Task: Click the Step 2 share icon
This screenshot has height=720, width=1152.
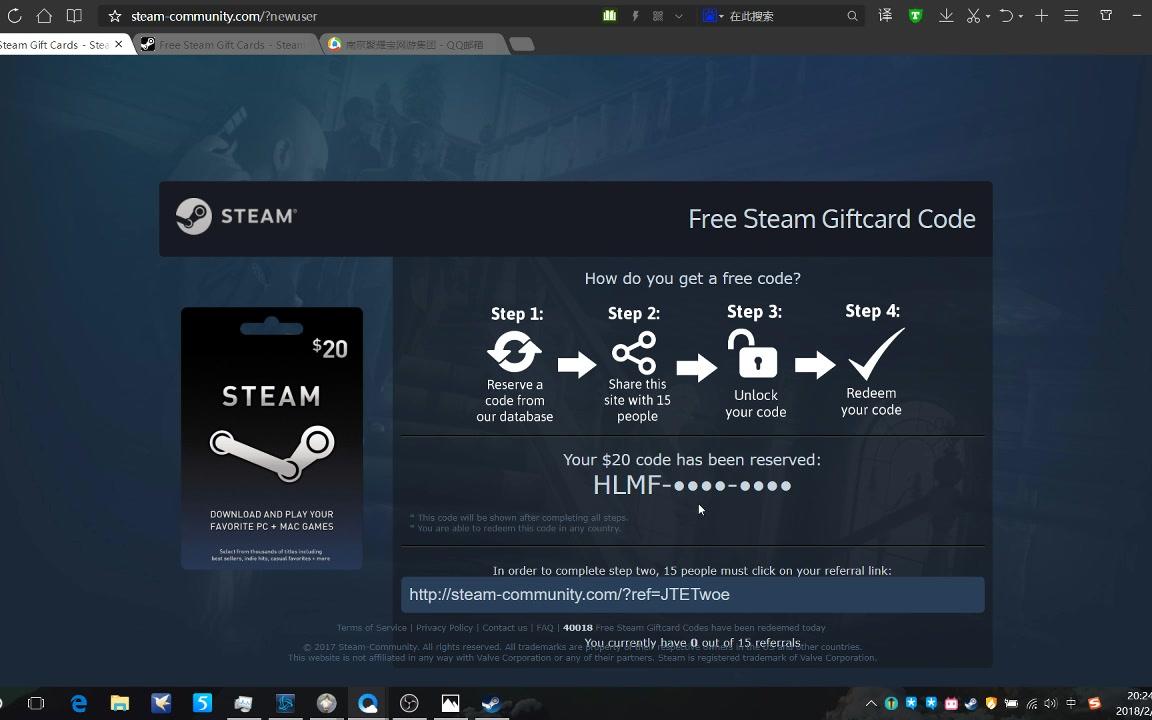Action: [634, 352]
